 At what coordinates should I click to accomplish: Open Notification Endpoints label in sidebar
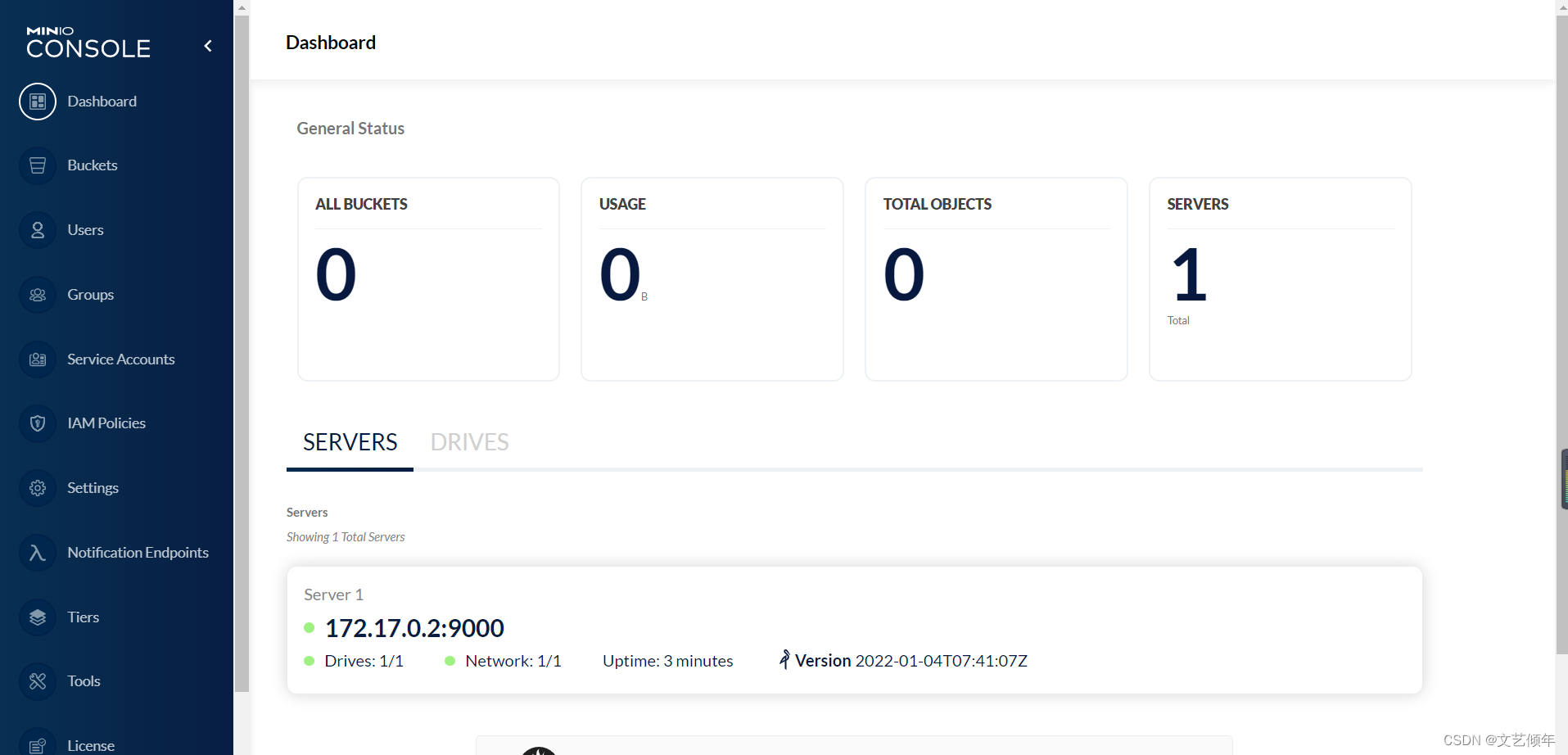138,553
